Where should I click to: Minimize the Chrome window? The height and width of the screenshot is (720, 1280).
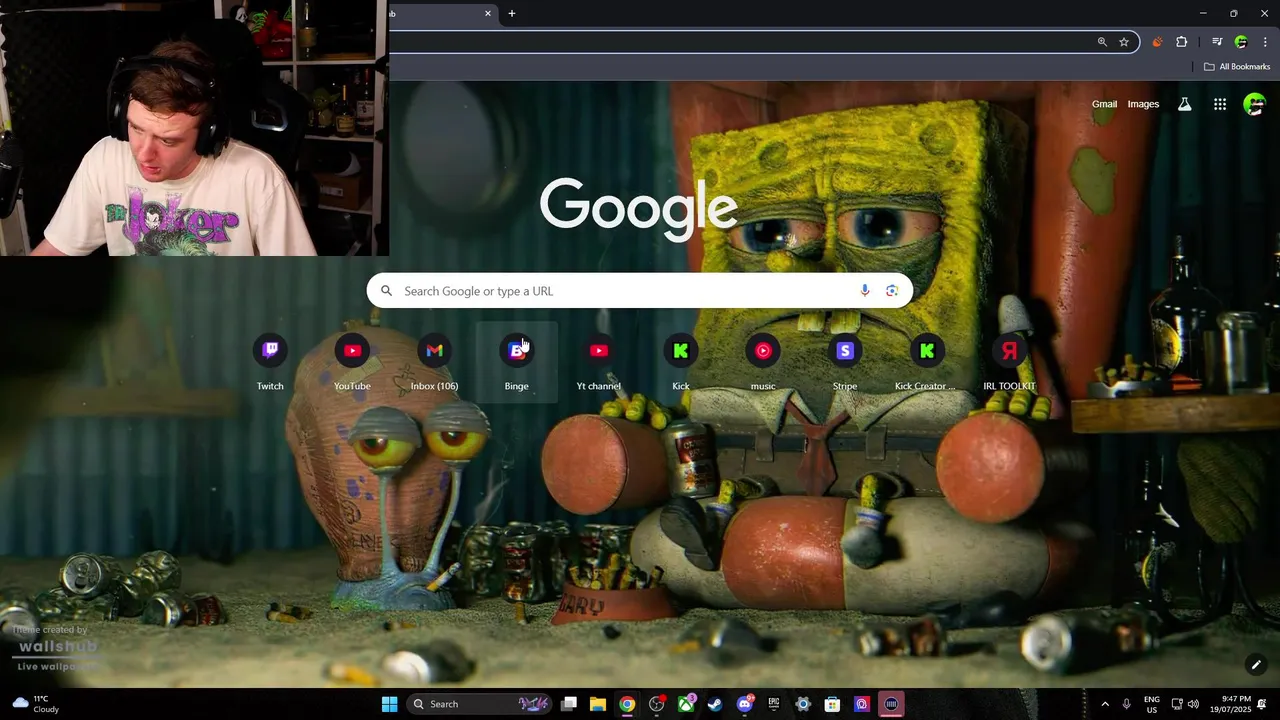point(1203,13)
